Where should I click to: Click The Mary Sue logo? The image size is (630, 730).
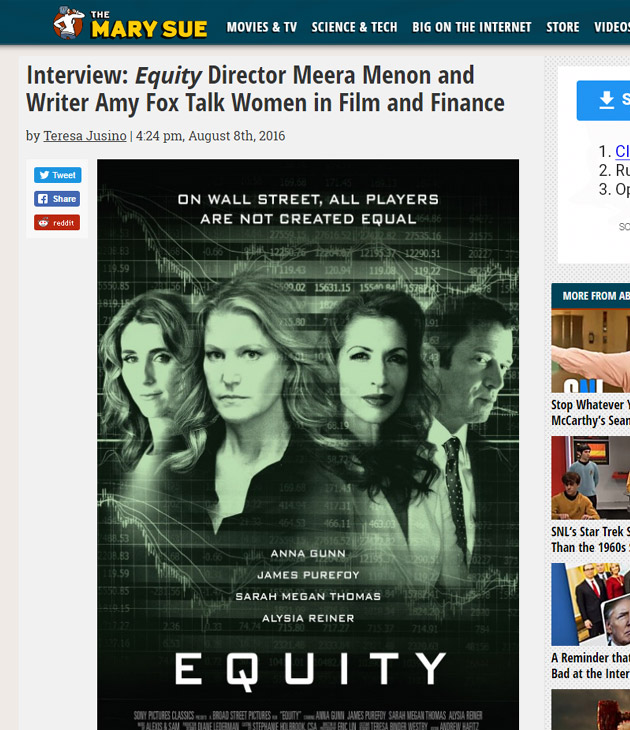point(130,23)
